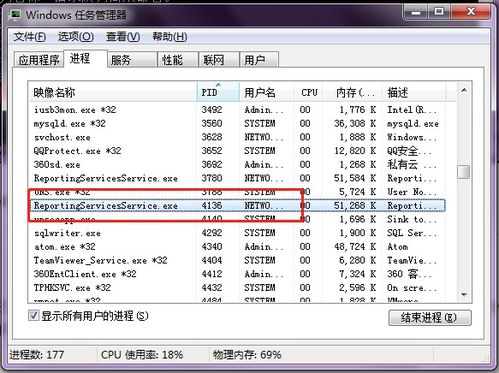
Task: Toggle 显示所有用户的进程 checkbox
Action: pos(33,315)
